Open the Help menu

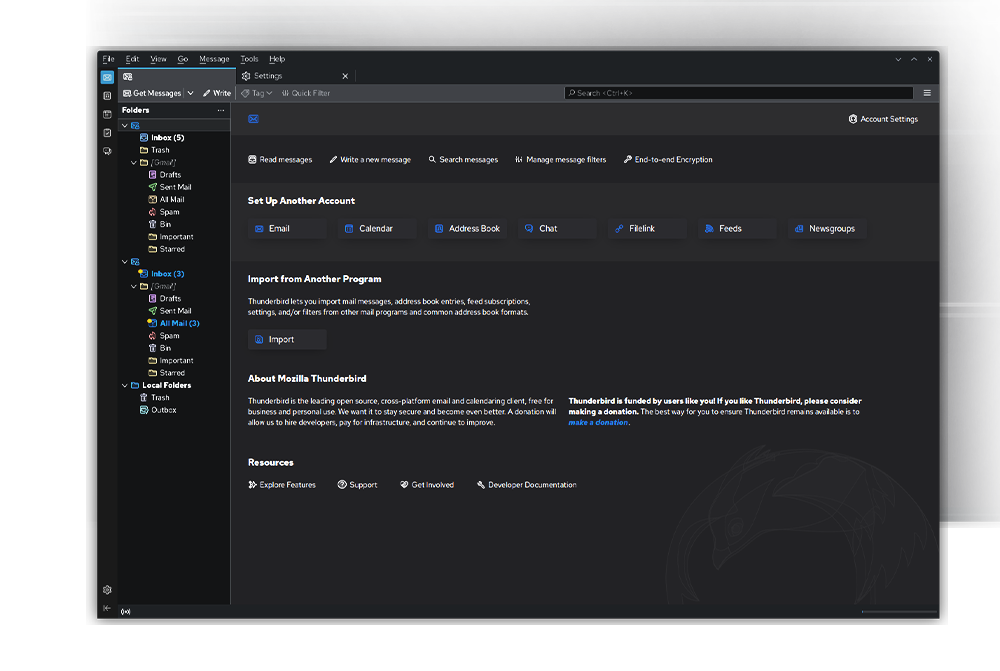click(277, 59)
